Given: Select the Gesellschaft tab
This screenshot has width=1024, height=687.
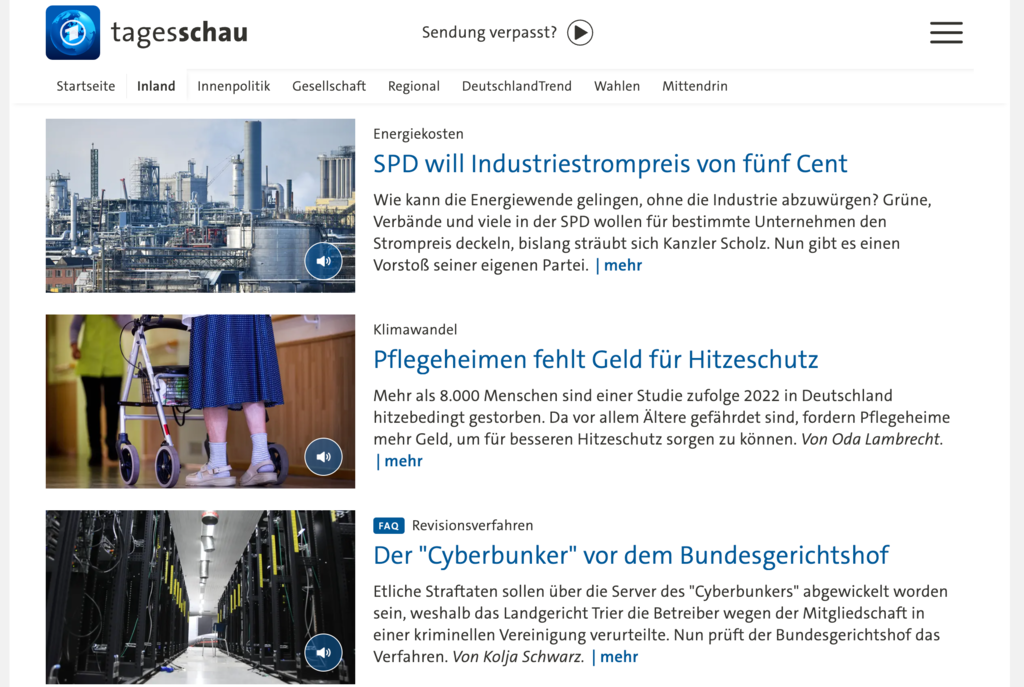Looking at the screenshot, I should (x=329, y=86).
